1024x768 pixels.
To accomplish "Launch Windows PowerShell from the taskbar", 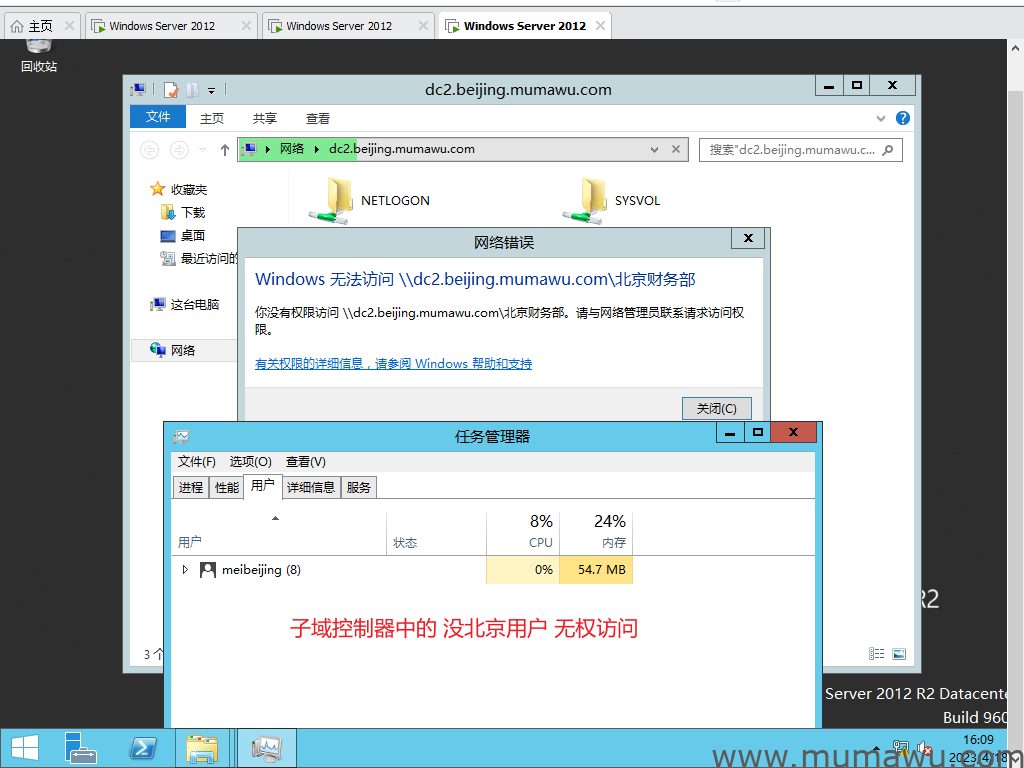I will [142, 748].
